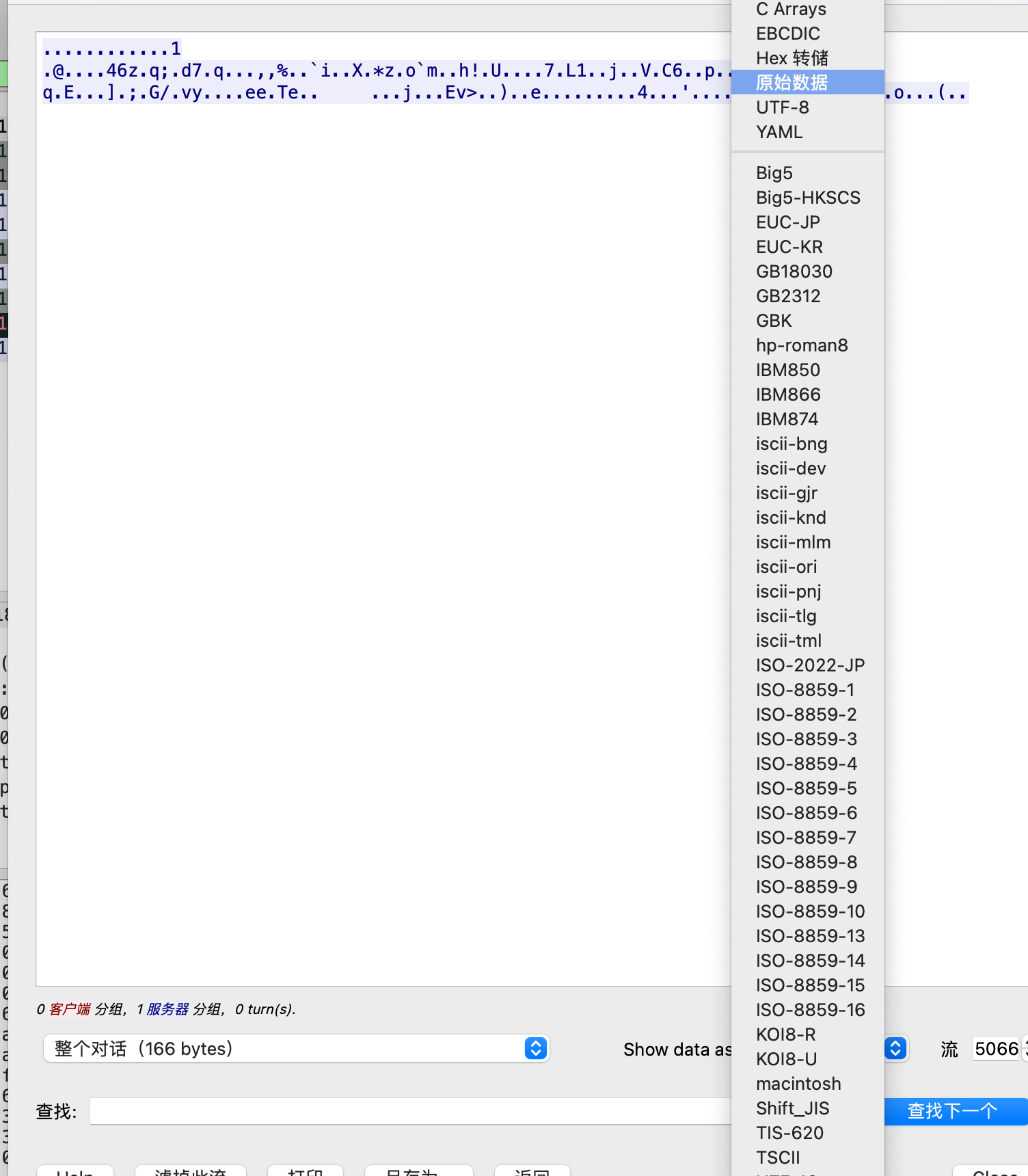The width and height of the screenshot is (1028, 1176).
Task: Click the 流 stream number field
Action: pos(996,1048)
